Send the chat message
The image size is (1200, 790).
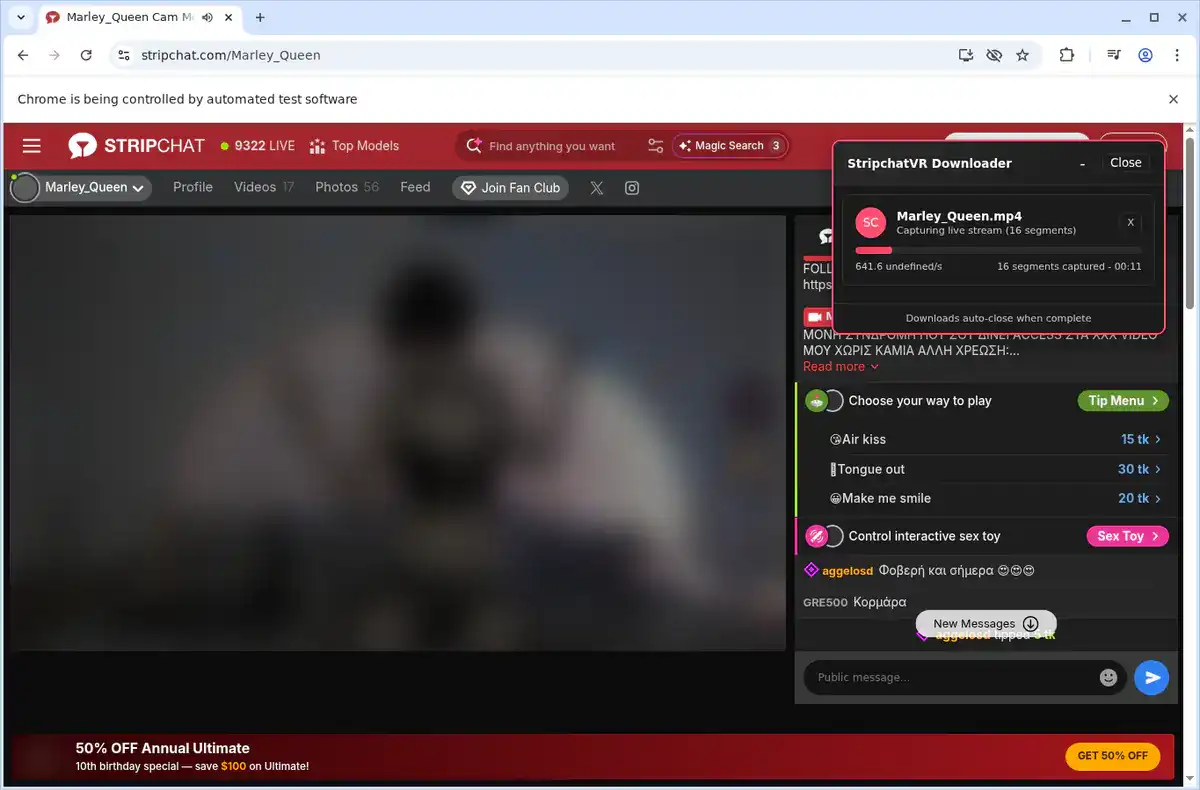click(x=1152, y=677)
